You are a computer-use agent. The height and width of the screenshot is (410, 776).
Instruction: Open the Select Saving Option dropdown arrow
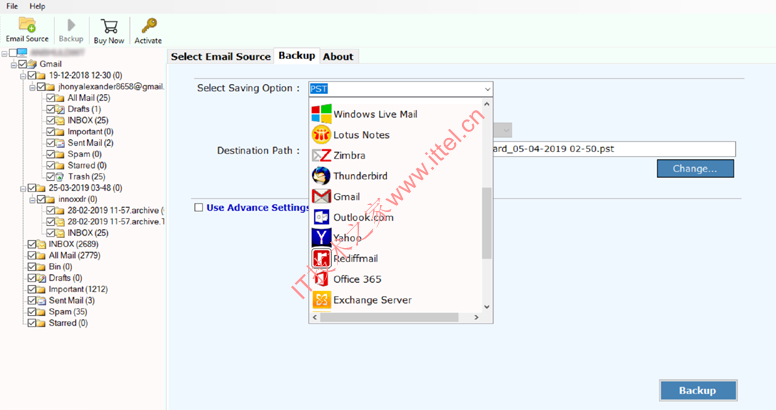pyautogui.click(x=487, y=89)
